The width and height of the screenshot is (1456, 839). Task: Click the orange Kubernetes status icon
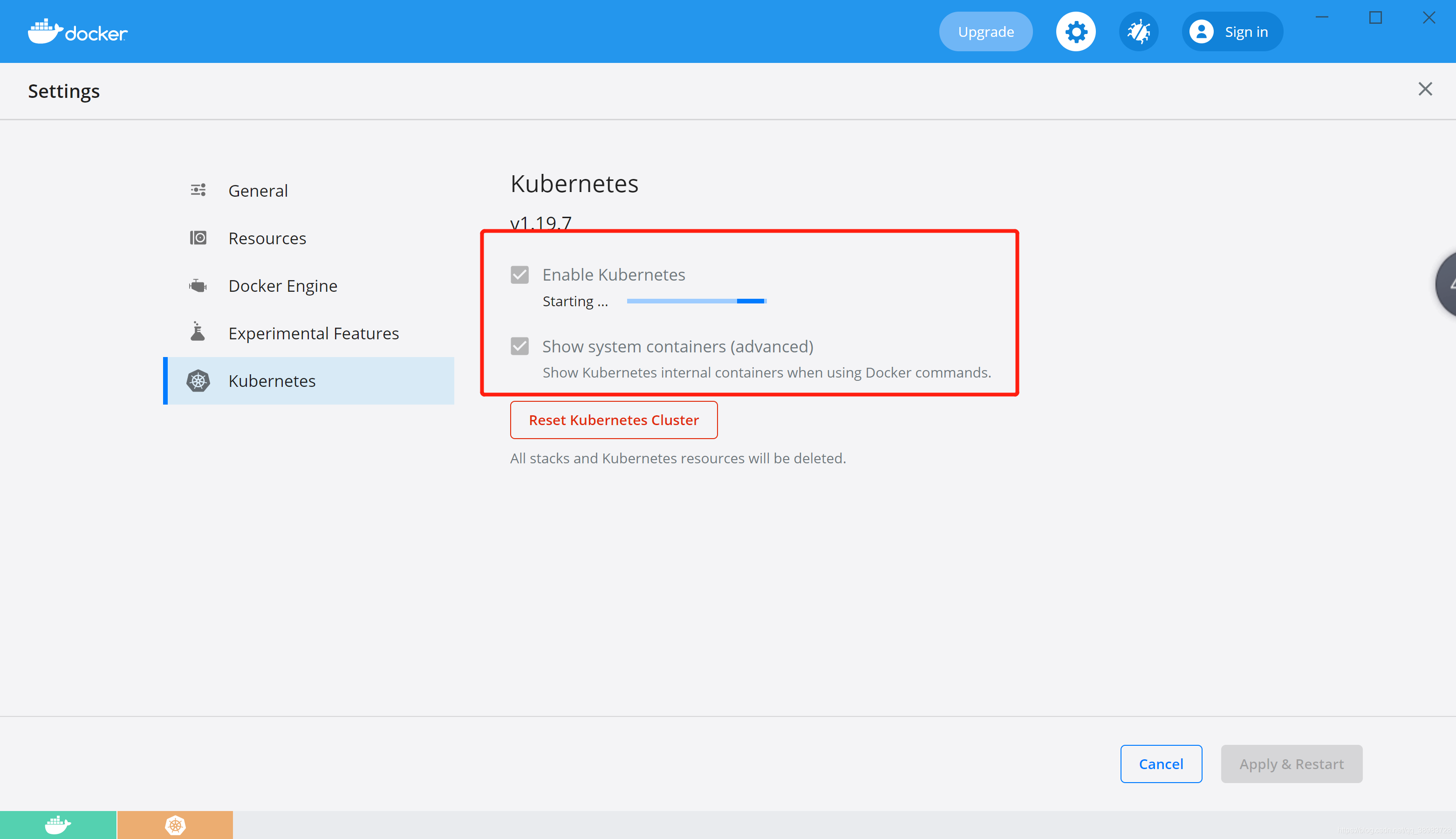[175, 825]
